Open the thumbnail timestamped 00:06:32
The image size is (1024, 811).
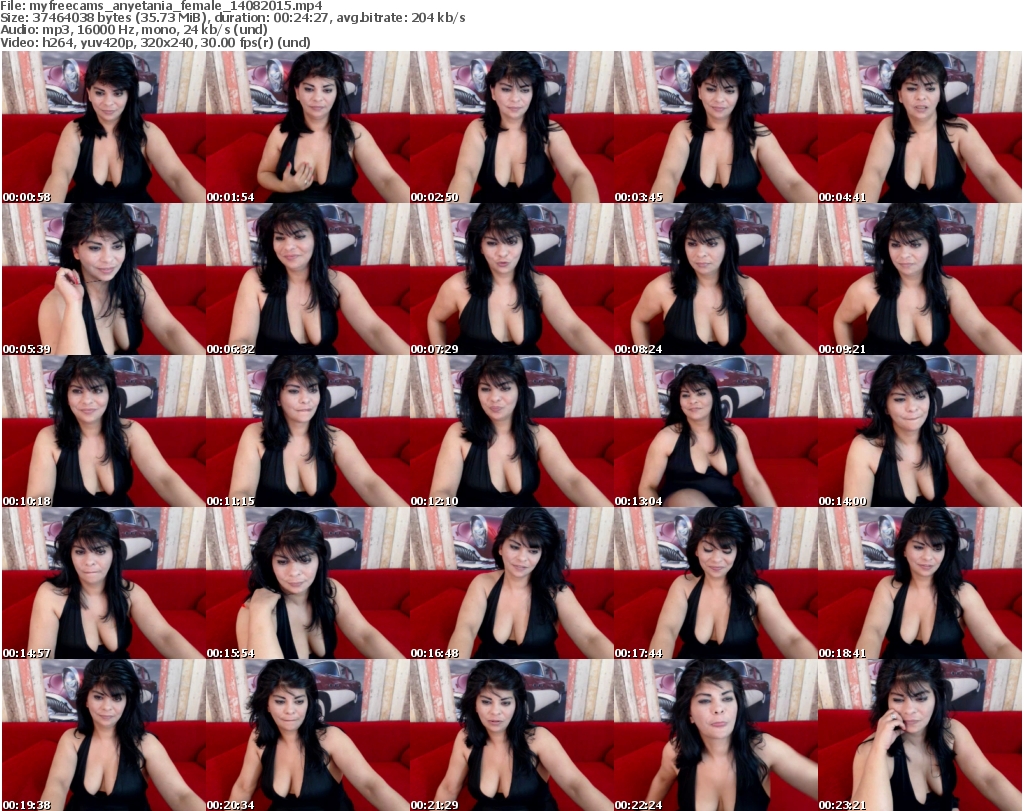click(308, 279)
